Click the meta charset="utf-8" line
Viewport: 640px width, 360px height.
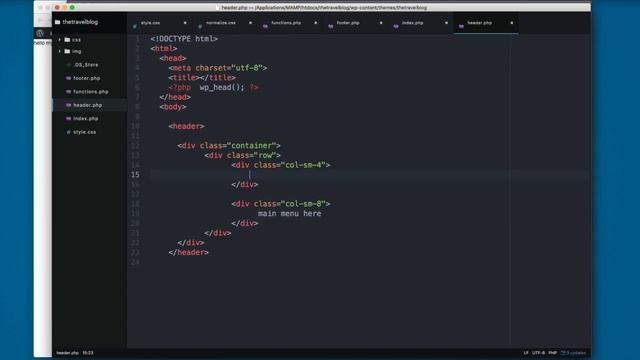[218, 68]
